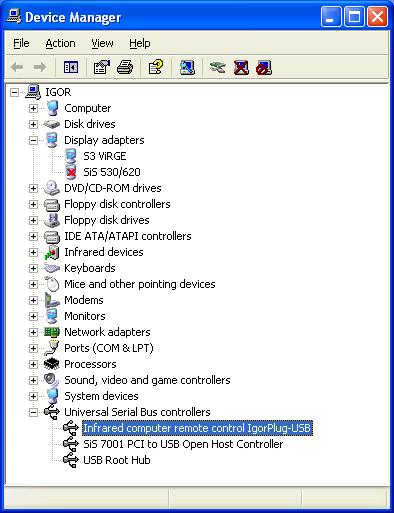The height and width of the screenshot is (513, 394).
Task: Expand the Floppy disk drives category
Action: pos(33,220)
